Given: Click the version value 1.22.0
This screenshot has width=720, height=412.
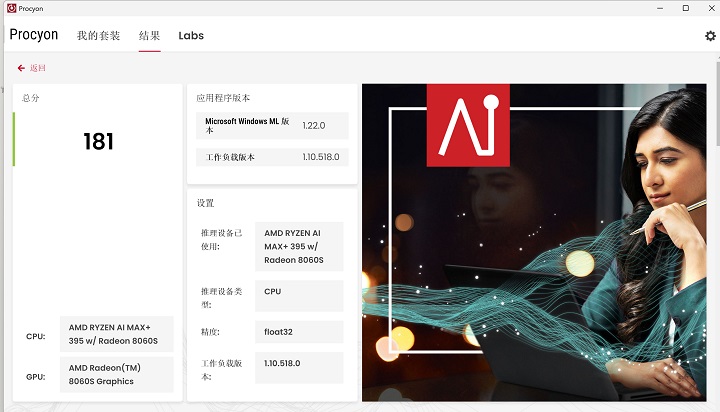Looking at the screenshot, I should [314, 125].
